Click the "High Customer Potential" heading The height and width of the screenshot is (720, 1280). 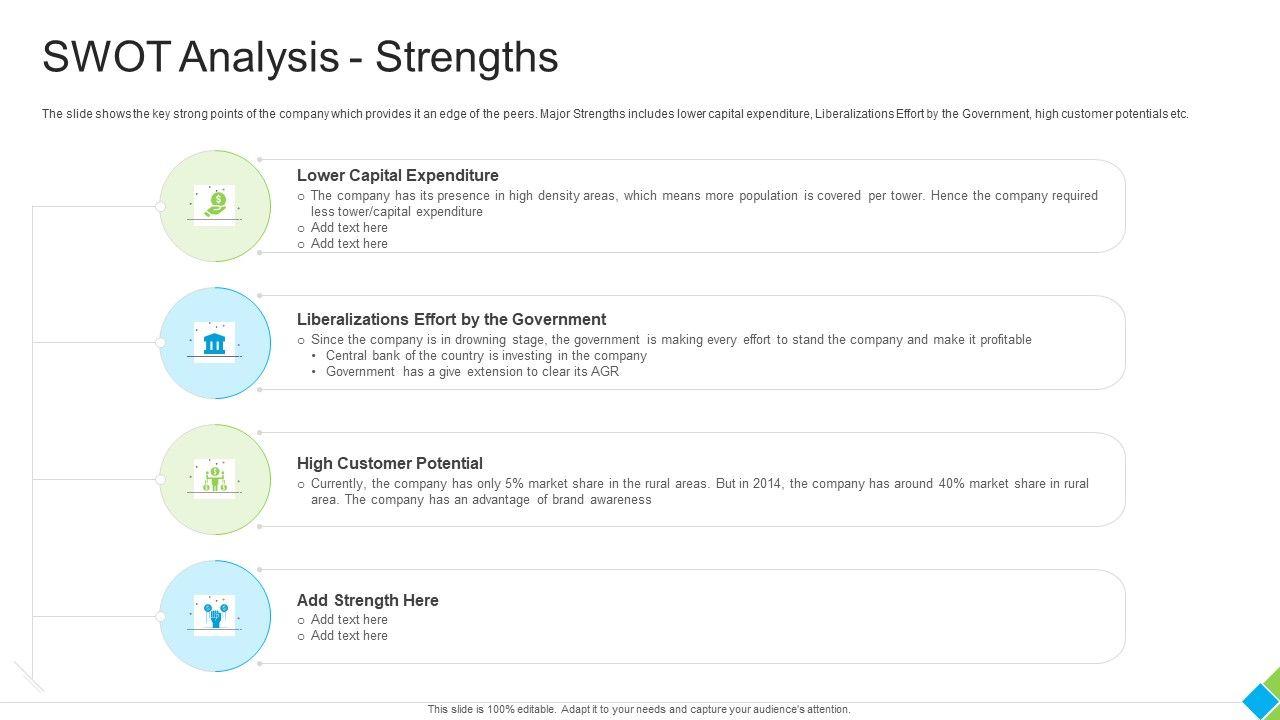click(x=390, y=464)
